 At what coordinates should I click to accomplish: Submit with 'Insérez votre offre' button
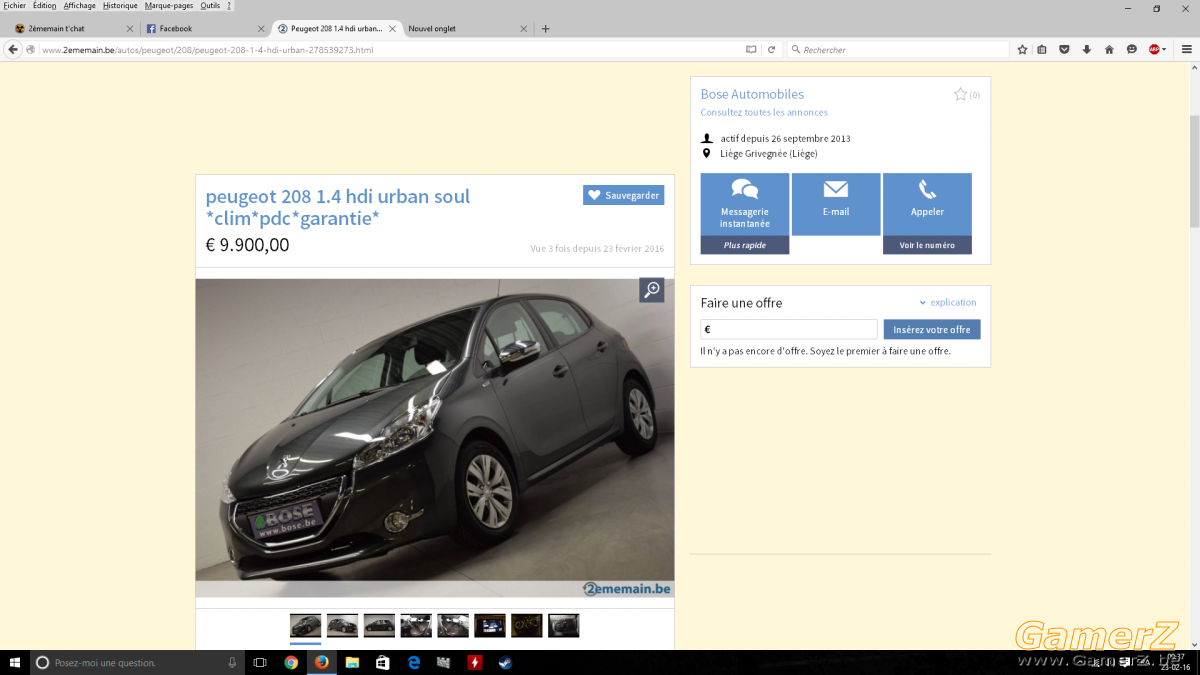[x=932, y=329]
